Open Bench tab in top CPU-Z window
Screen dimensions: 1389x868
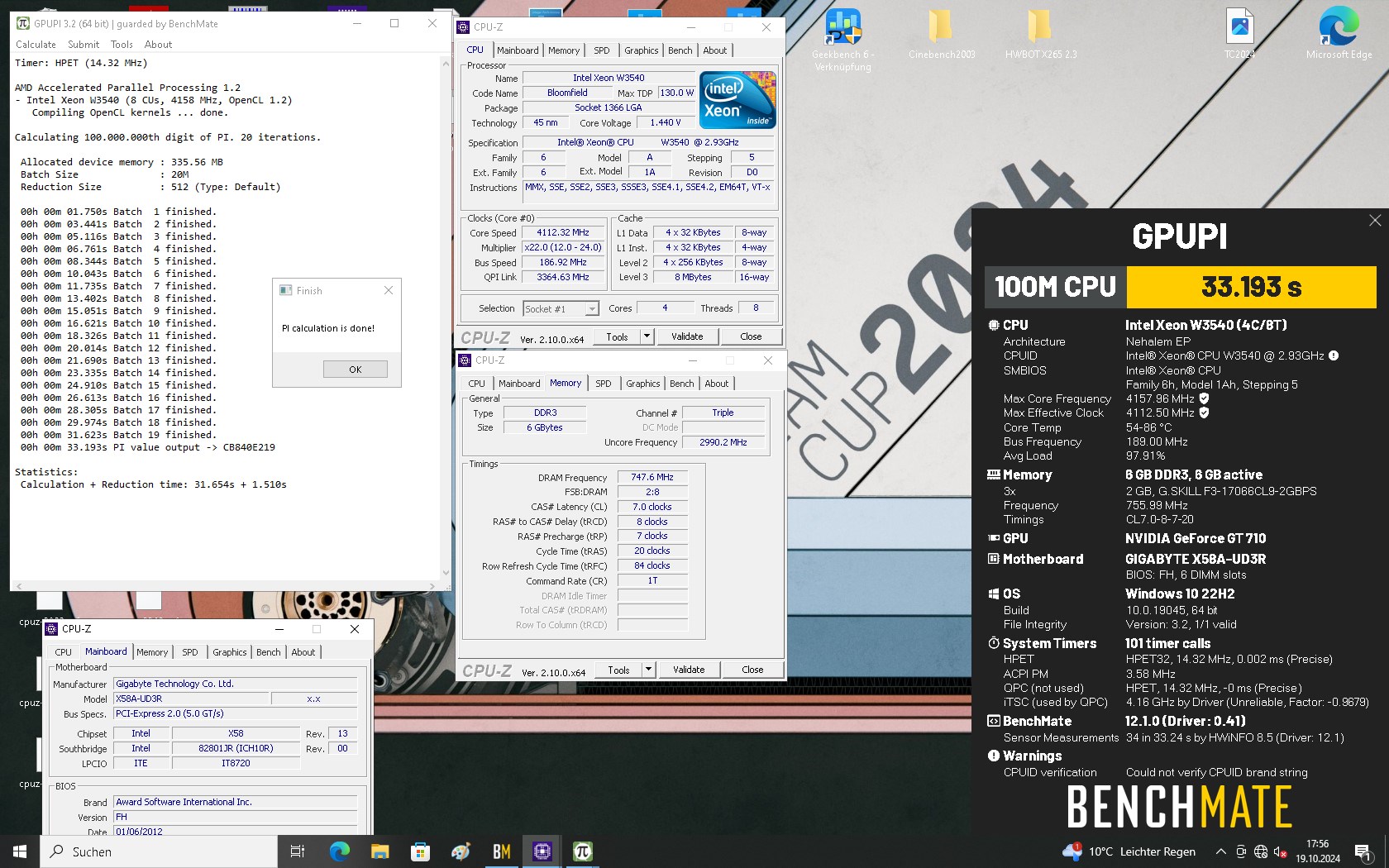tap(680, 50)
